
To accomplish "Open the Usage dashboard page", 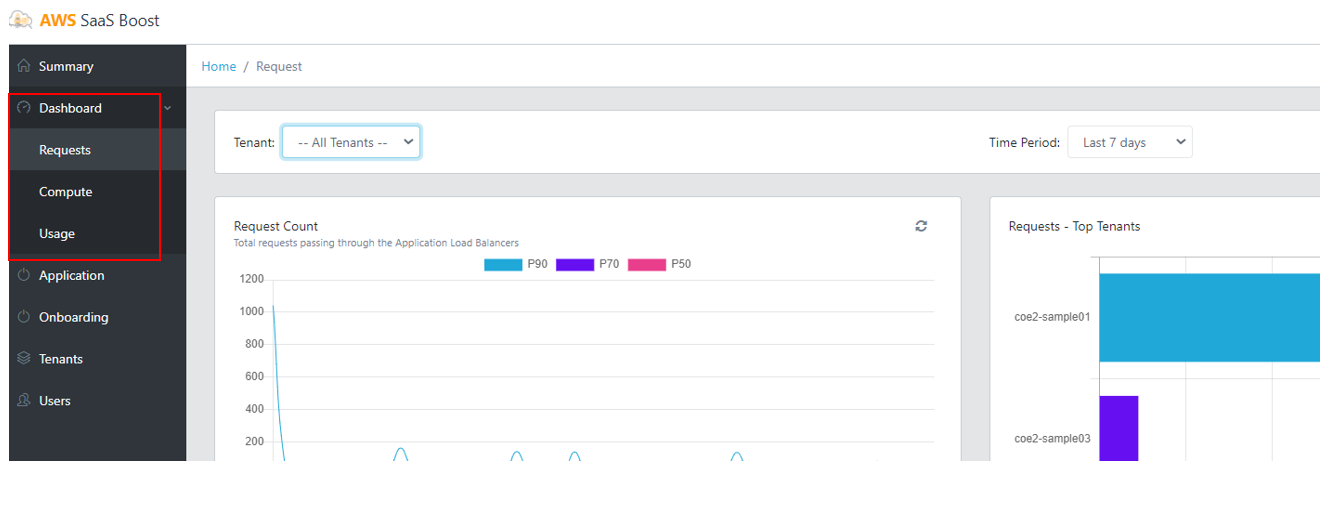I will coord(57,234).
